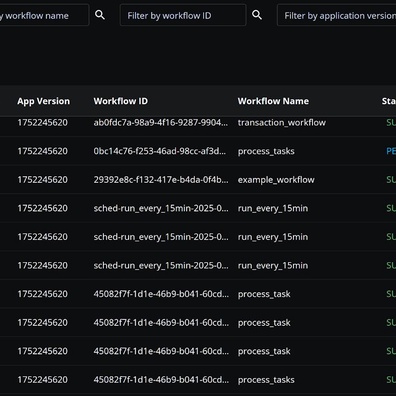Select workflow ID 0bc14c76-f253-46ad-98cc-af3d...
This screenshot has height=396, width=396.
click(160, 151)
